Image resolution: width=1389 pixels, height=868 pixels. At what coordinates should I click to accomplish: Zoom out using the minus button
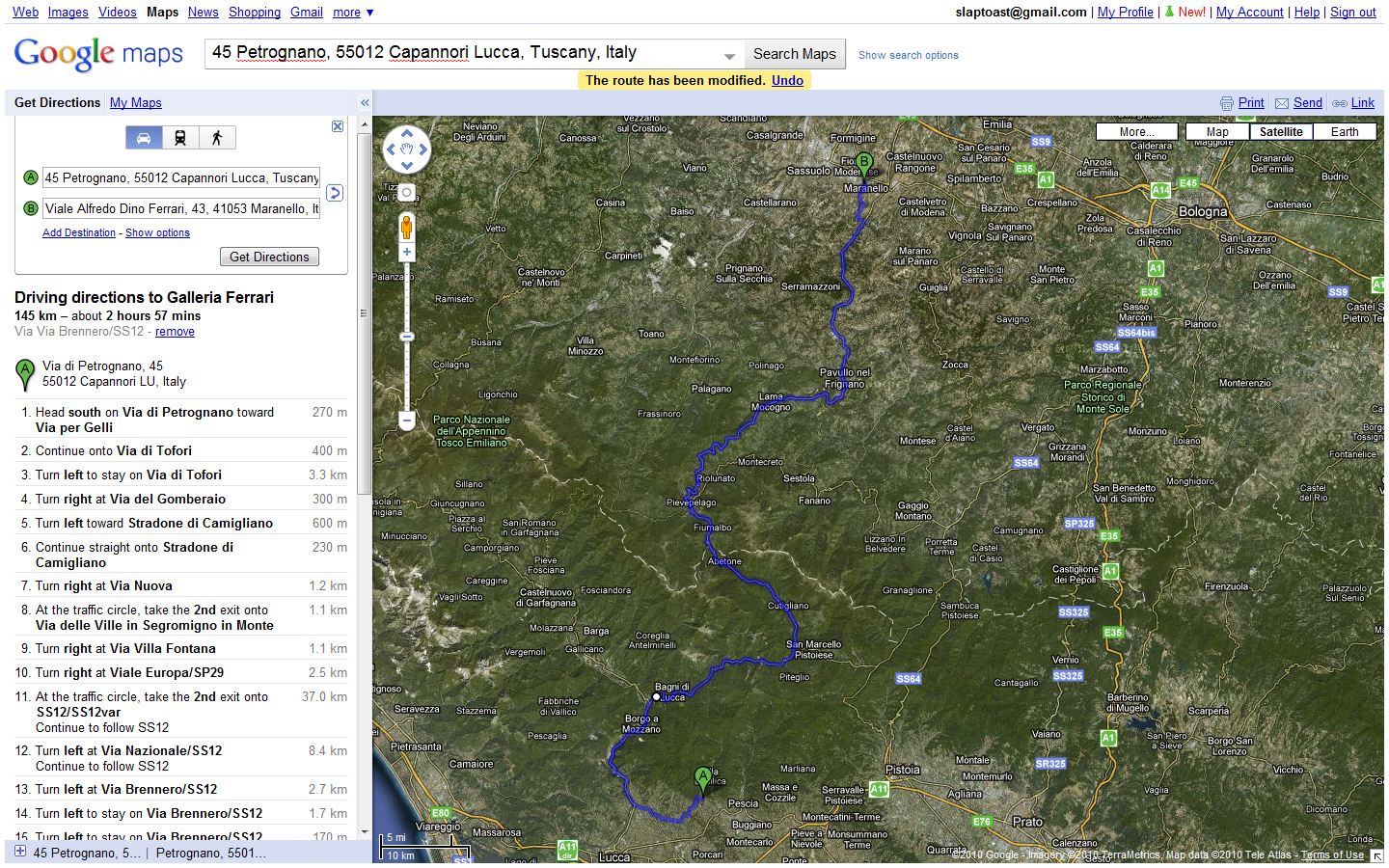tap(407, 420)
